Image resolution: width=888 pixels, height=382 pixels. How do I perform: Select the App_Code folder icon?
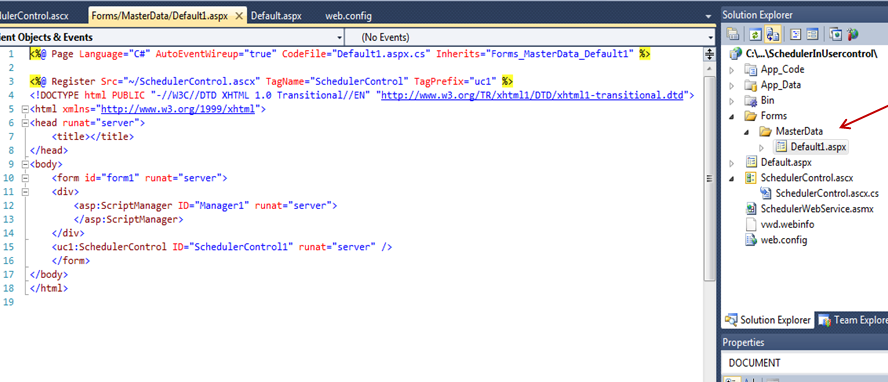tap(751, 70)
